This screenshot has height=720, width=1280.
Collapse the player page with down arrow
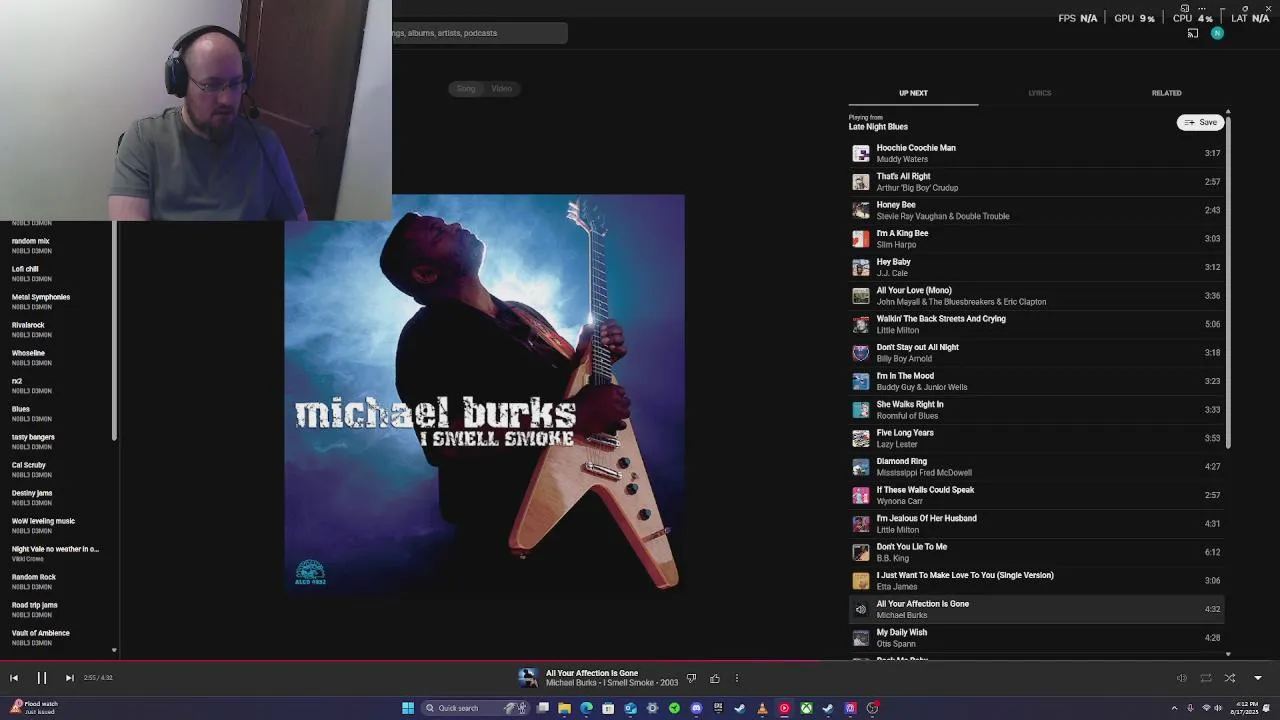[1258, 678]
